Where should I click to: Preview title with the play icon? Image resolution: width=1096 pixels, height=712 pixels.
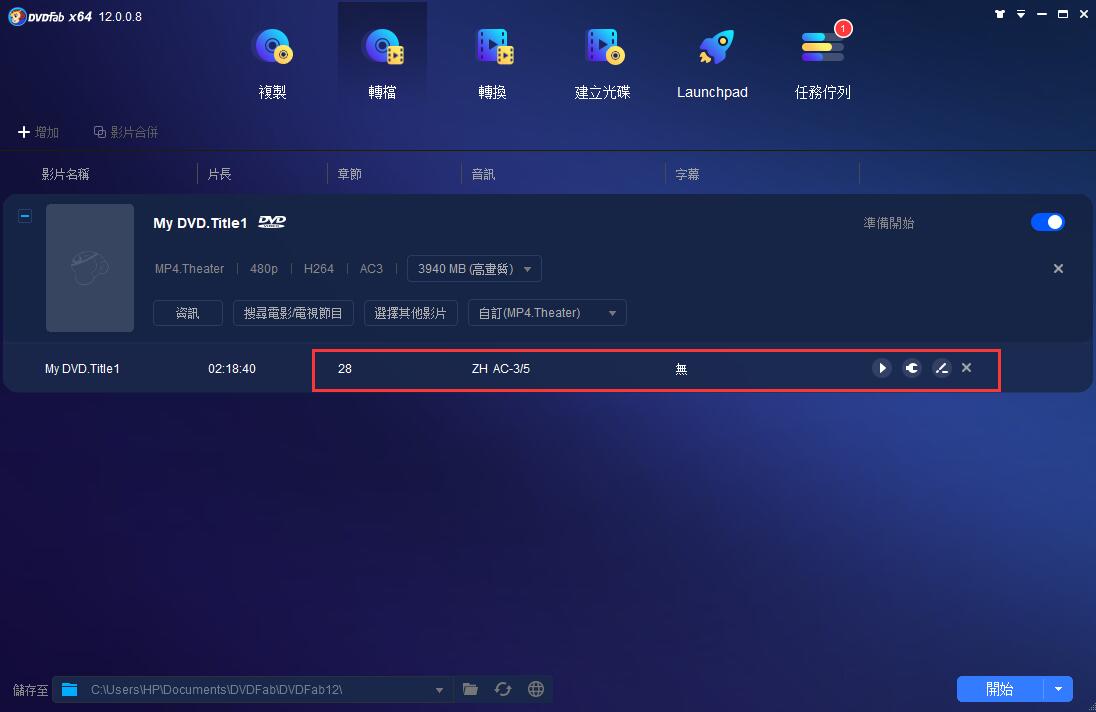tap(882, 368)
